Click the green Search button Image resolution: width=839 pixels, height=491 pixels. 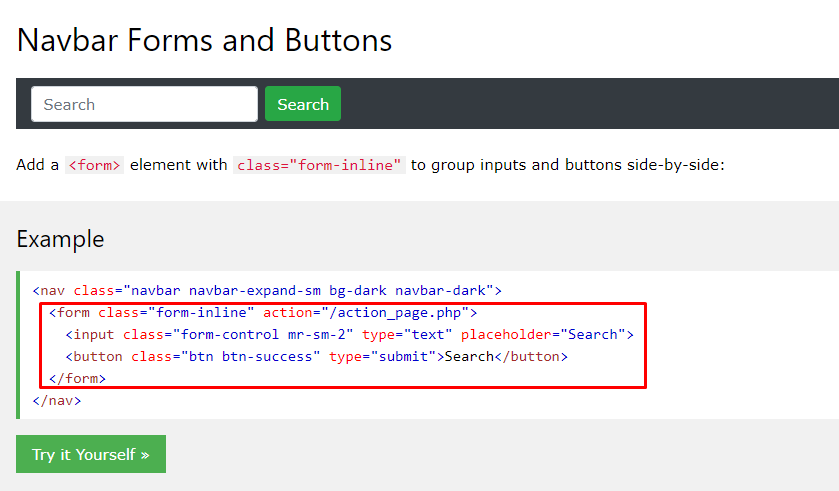pos(303,104)
